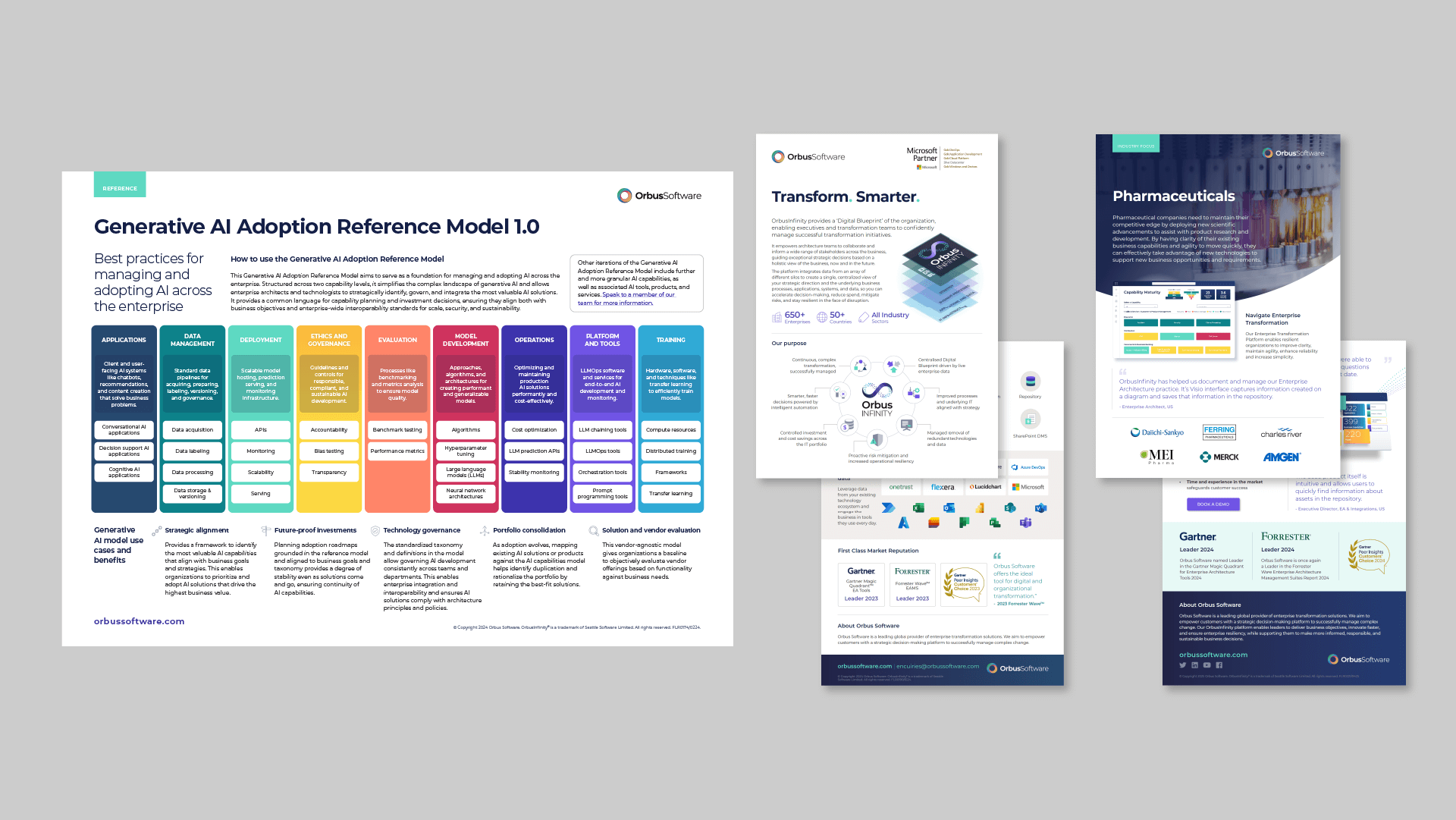Click the 'LLM chaining tools' box
This screenshot has width=1456, height=820.
coord(603,430)
